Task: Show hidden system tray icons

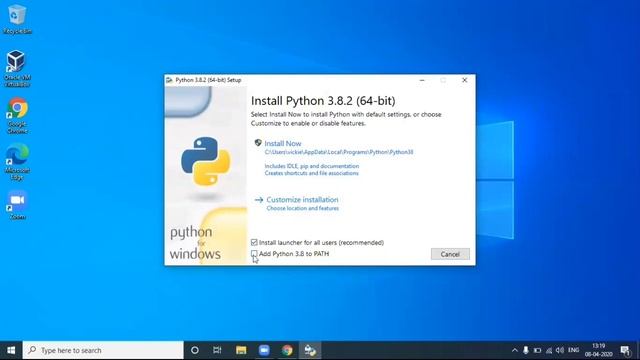Action: (514, 350)
